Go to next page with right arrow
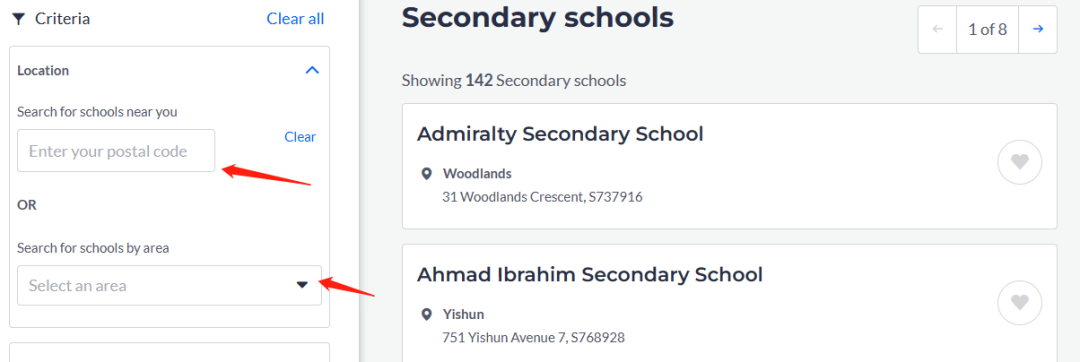 [x=1038, y=29]
